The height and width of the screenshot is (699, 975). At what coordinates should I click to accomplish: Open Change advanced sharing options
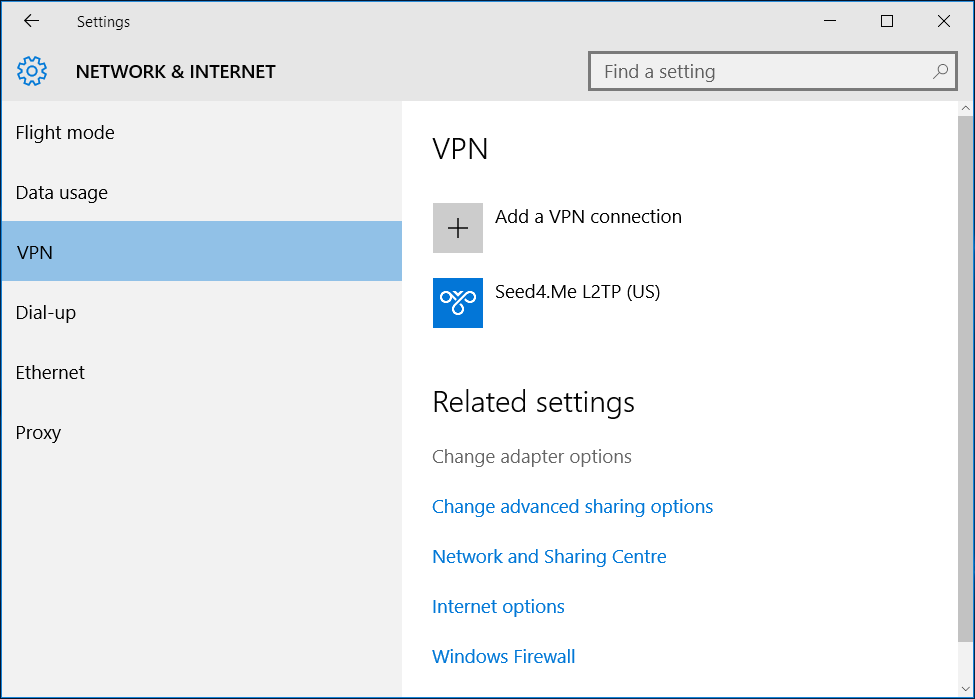572,506
